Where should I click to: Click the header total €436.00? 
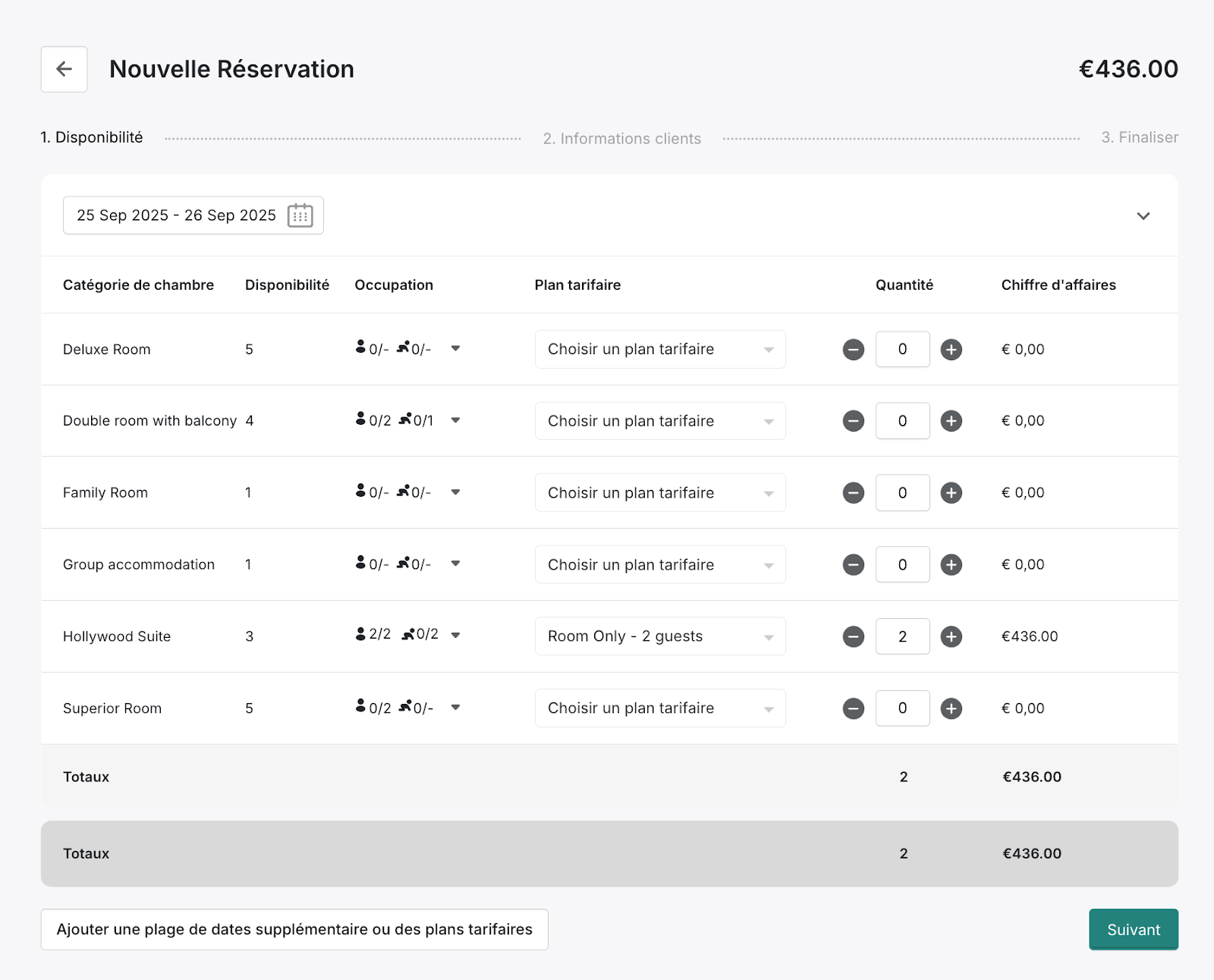(x=1128, y=69)
